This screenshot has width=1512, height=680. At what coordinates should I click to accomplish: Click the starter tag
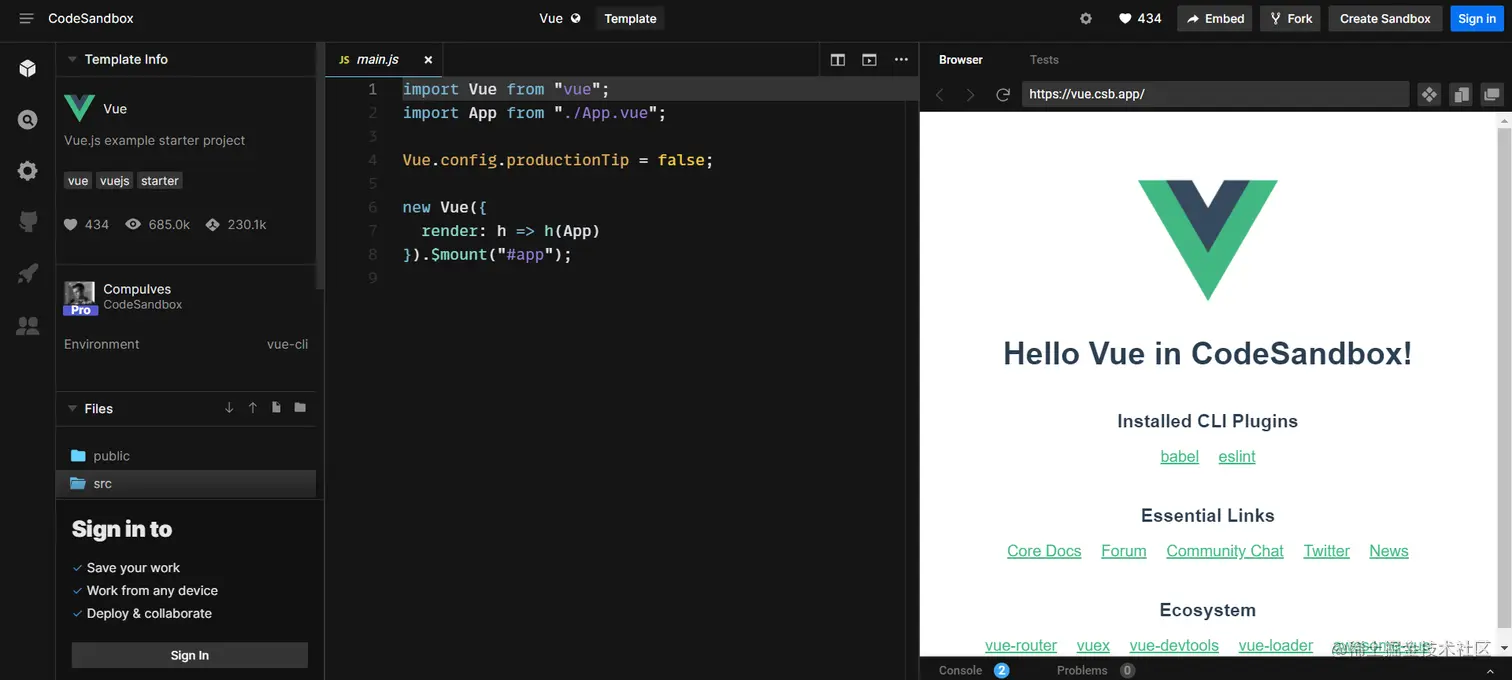[x=160, y=181]
